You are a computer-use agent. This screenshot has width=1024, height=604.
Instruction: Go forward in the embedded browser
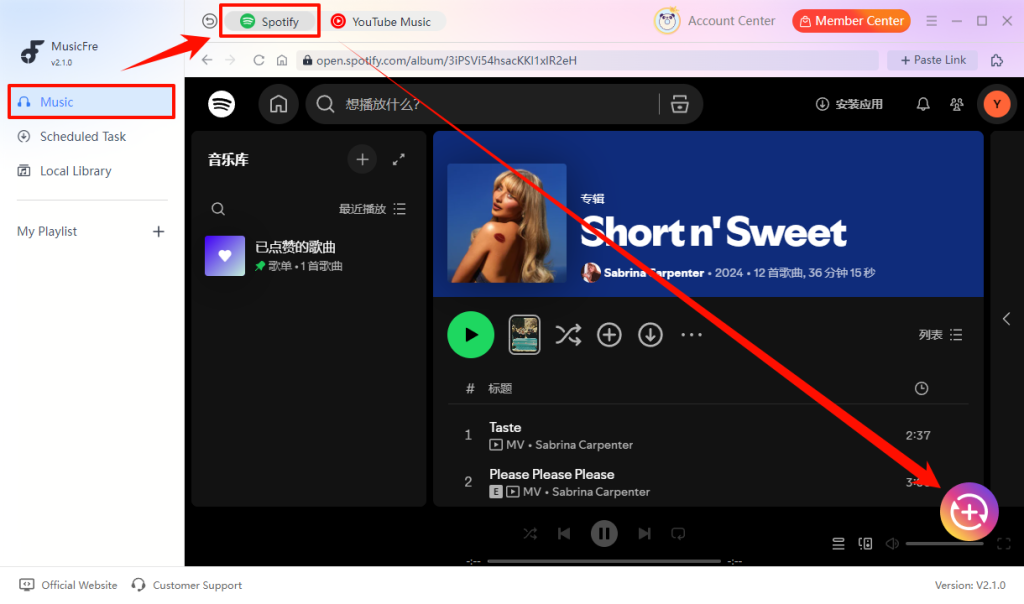pyautogui.click(x=231, y=60)
